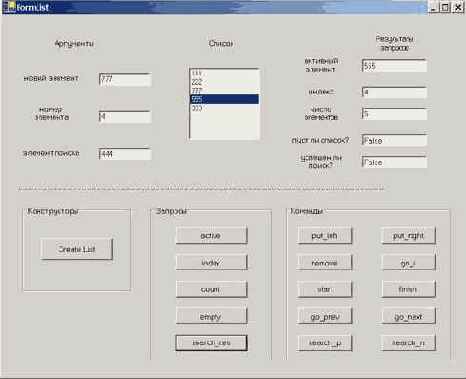466x379 pixels.
Task: Click the search_next button in Команды group
Action: pyautogui.click(x=408, y=343)
